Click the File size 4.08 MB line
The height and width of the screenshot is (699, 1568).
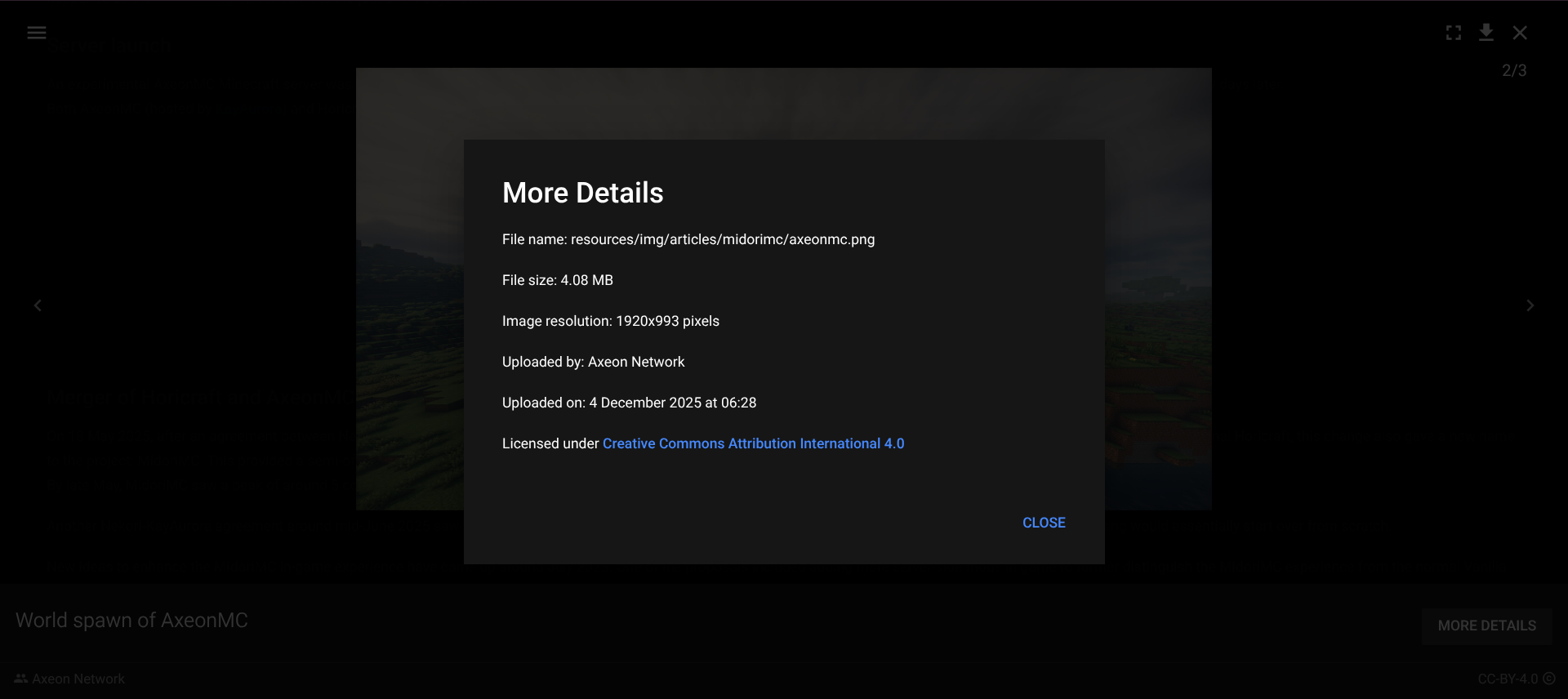[x=558, y=280]
